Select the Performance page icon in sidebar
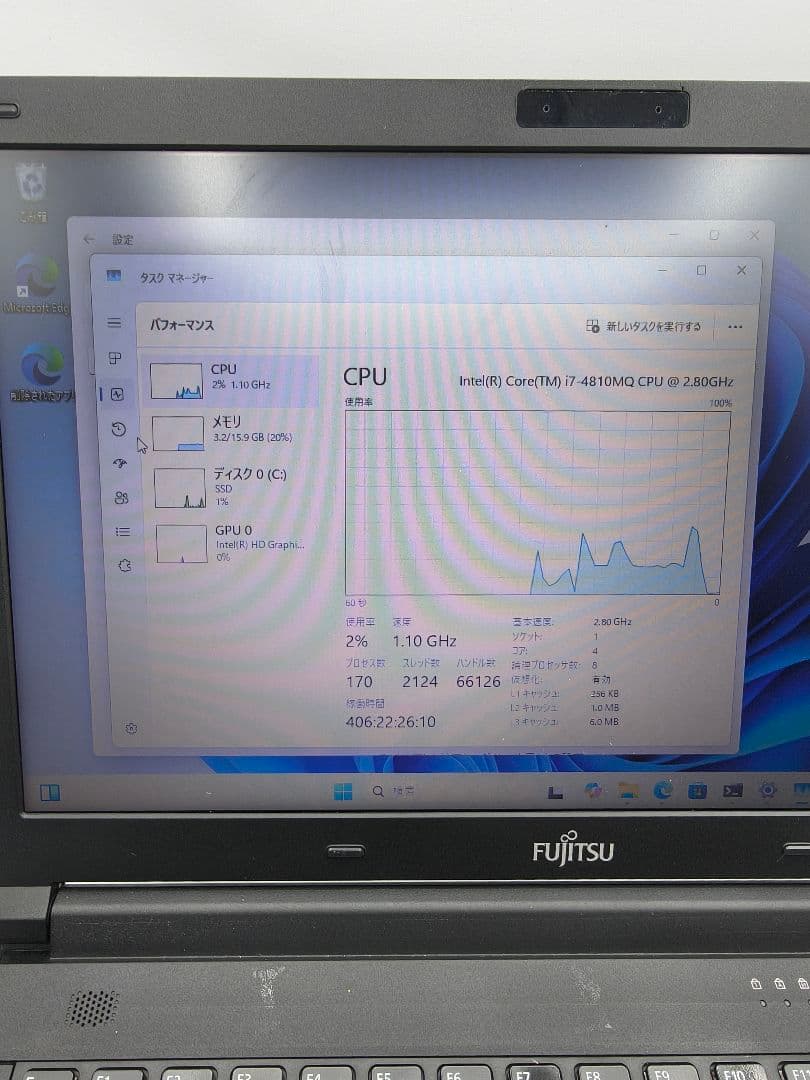Image resolution: width=810 pixels, height=1080 pixels. (x=117, y=394)
